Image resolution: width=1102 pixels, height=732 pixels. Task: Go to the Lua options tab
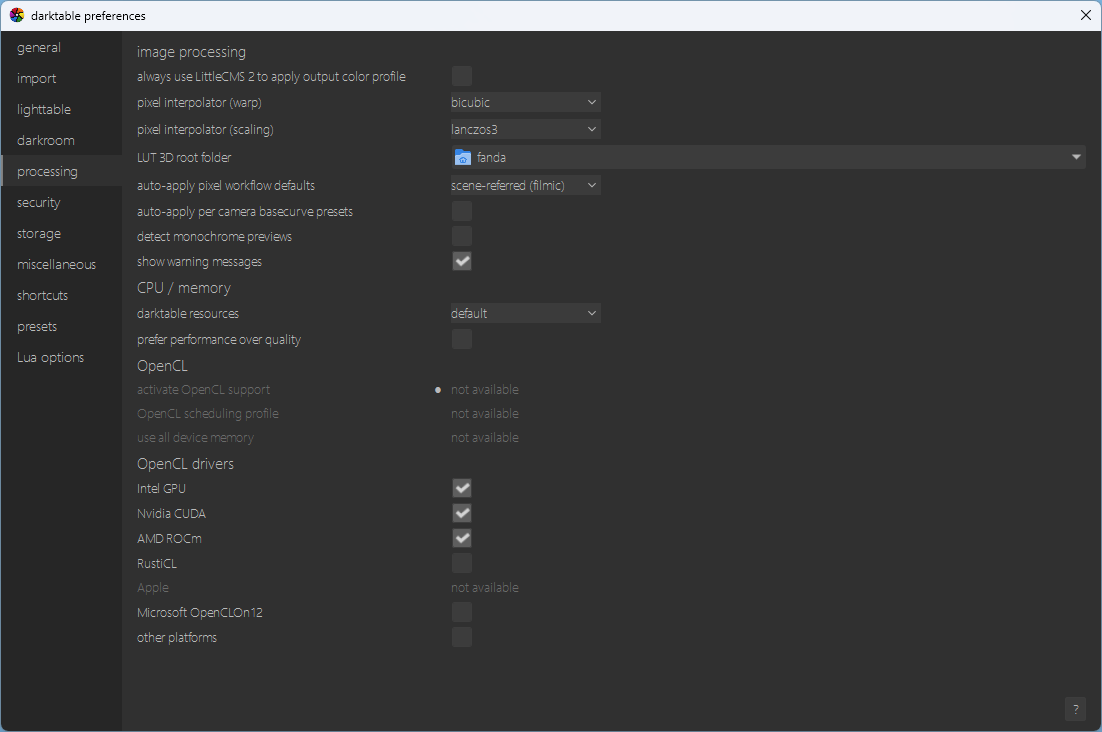pyautogui.click(x=50, y=357)
